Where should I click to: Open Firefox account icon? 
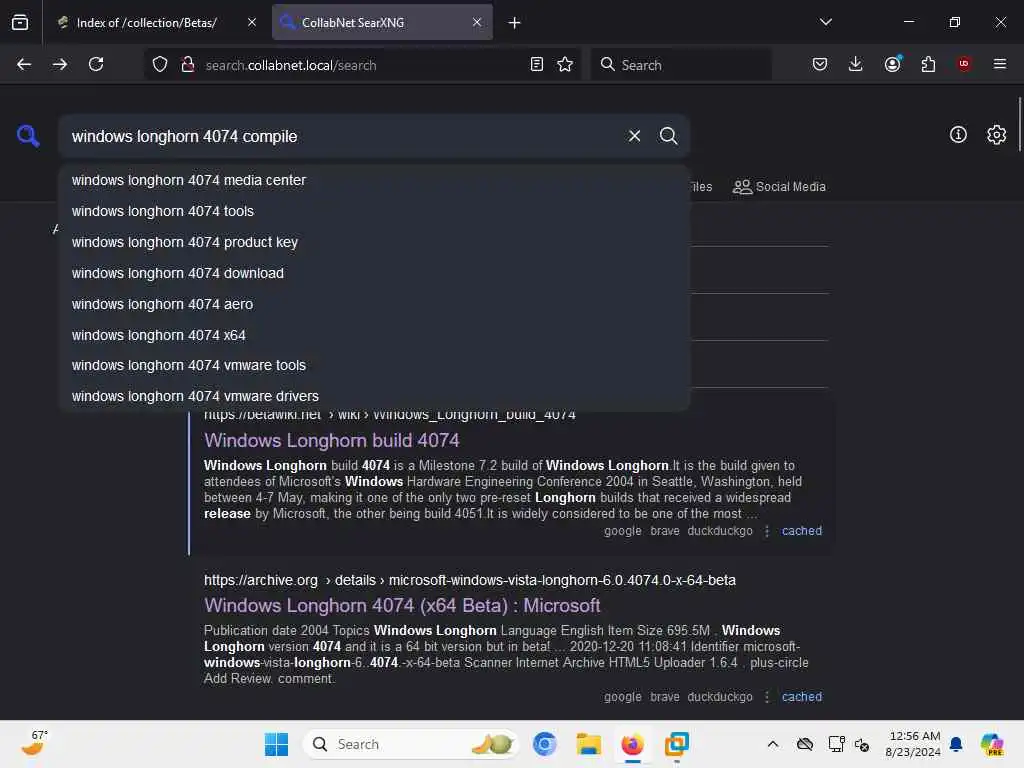pos(892,64)
